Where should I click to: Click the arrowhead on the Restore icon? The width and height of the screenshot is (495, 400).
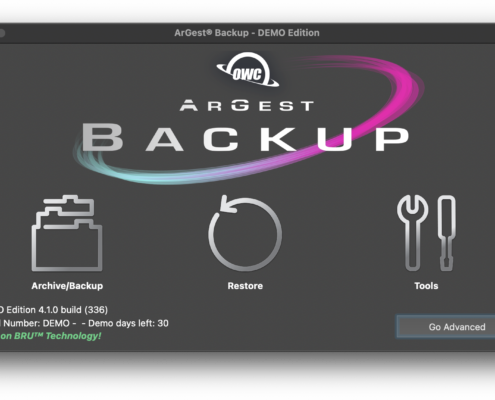[229, 204]
